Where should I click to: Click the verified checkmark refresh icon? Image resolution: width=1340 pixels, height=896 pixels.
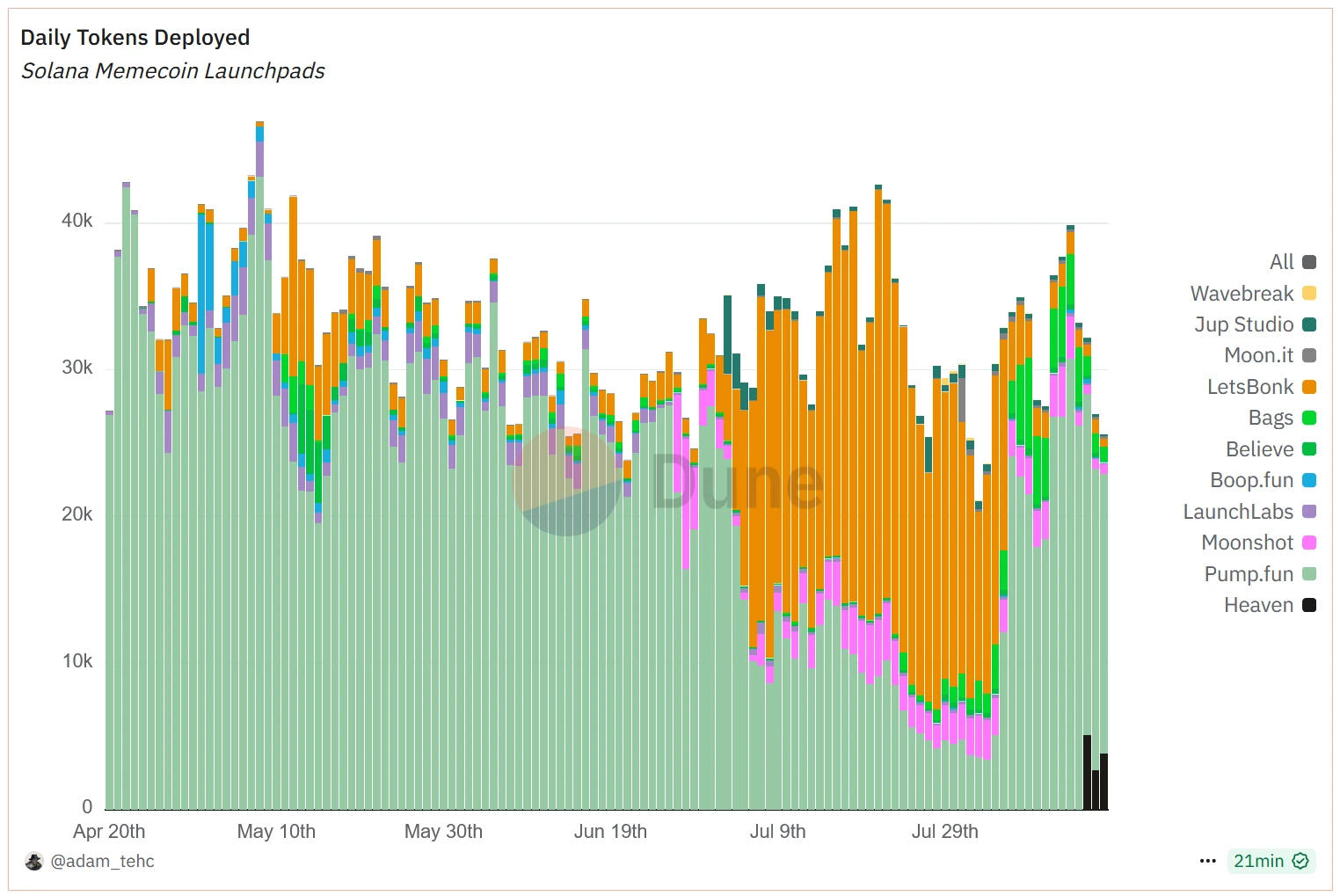[x=1300, y=861]
